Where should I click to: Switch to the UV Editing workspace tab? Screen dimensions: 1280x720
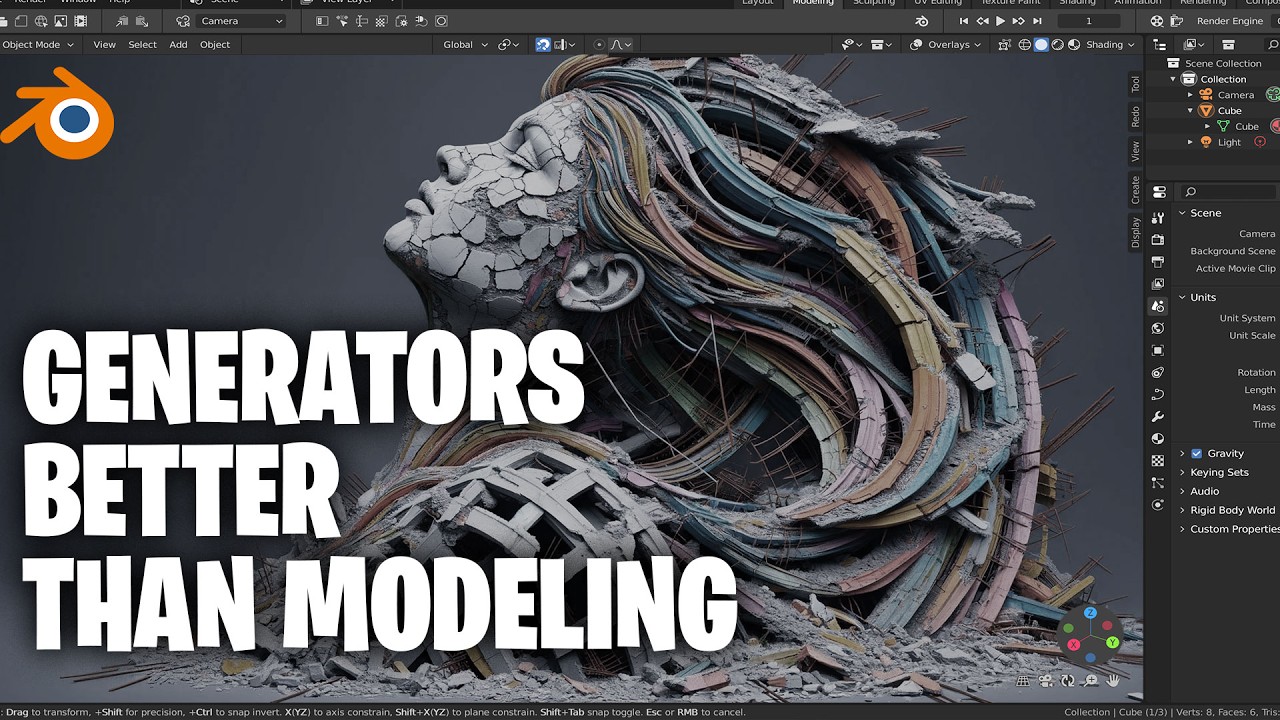pyautogui.click(x=938, y=3)
